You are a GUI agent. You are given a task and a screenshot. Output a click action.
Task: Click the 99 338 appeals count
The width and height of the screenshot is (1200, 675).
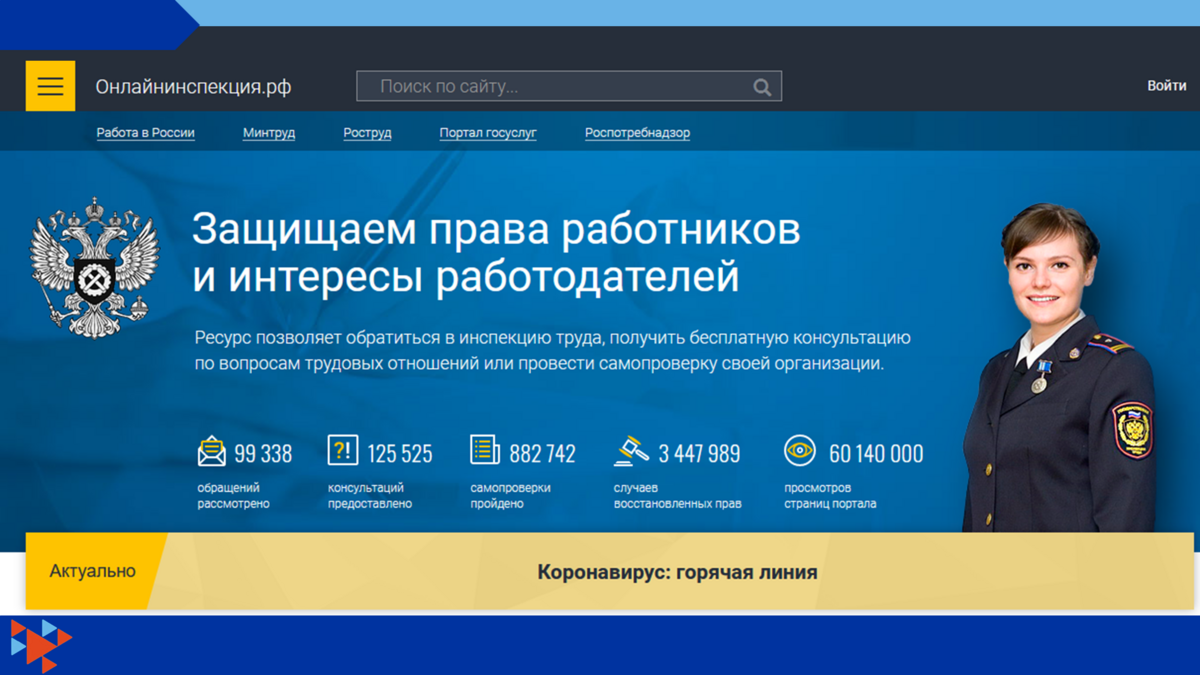coord(263,454)
